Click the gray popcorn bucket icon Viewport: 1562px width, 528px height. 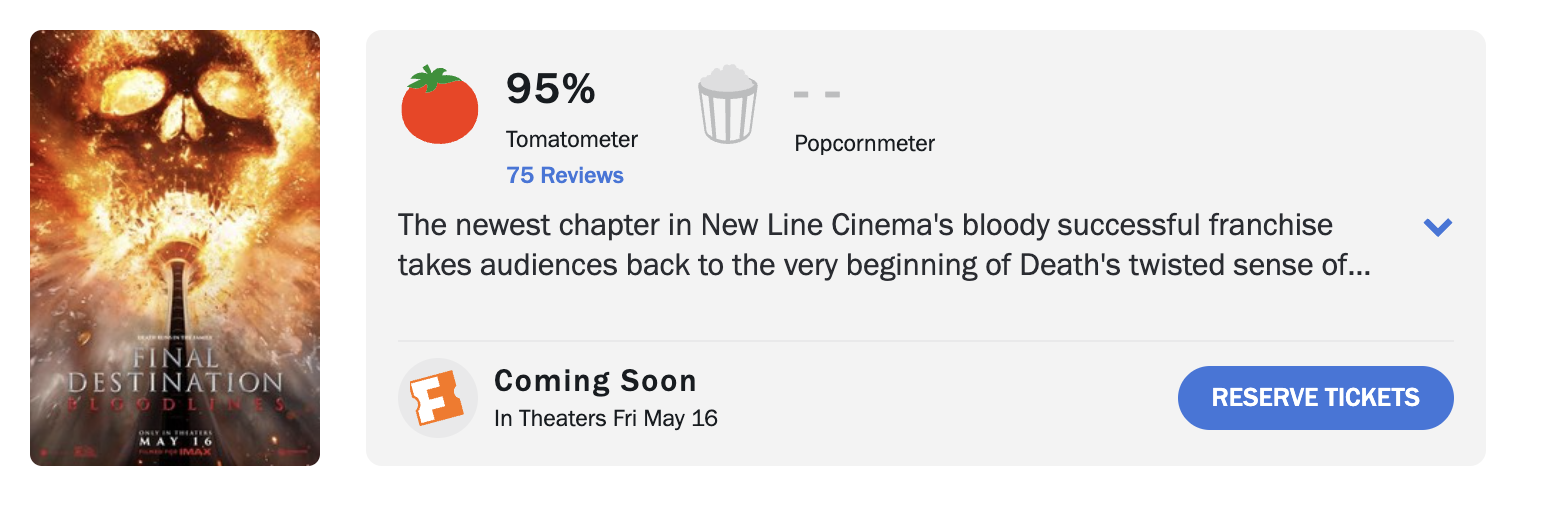point(727,105)
